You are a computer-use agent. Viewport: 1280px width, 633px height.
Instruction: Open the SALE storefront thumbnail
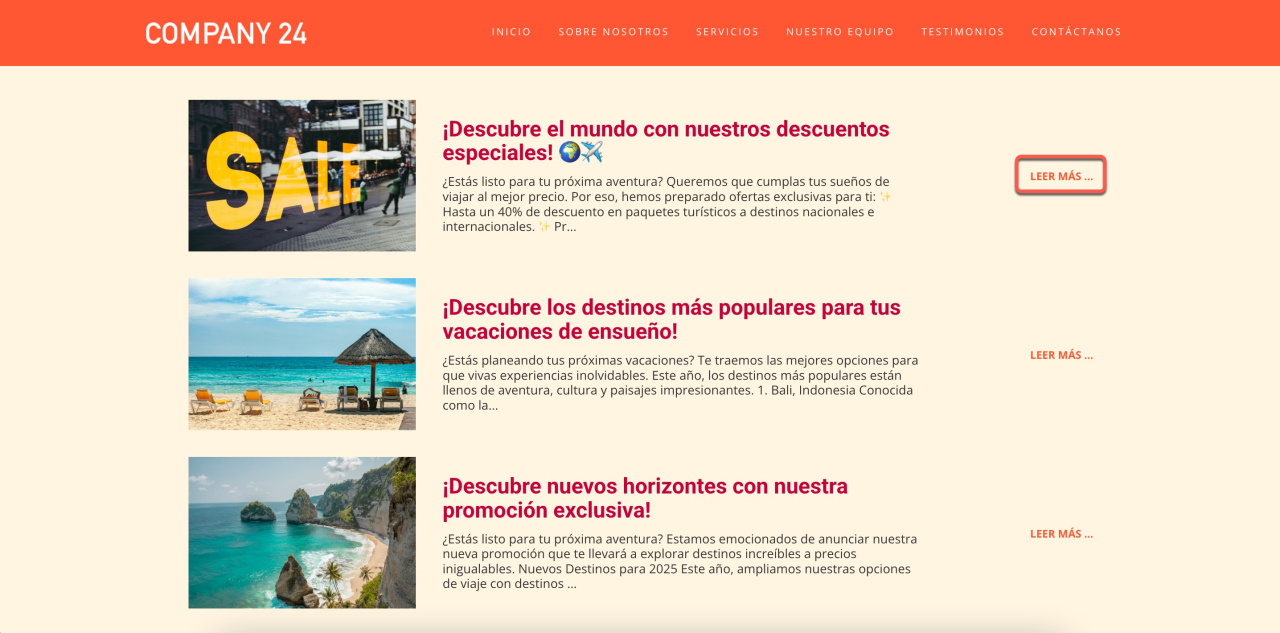302,175
